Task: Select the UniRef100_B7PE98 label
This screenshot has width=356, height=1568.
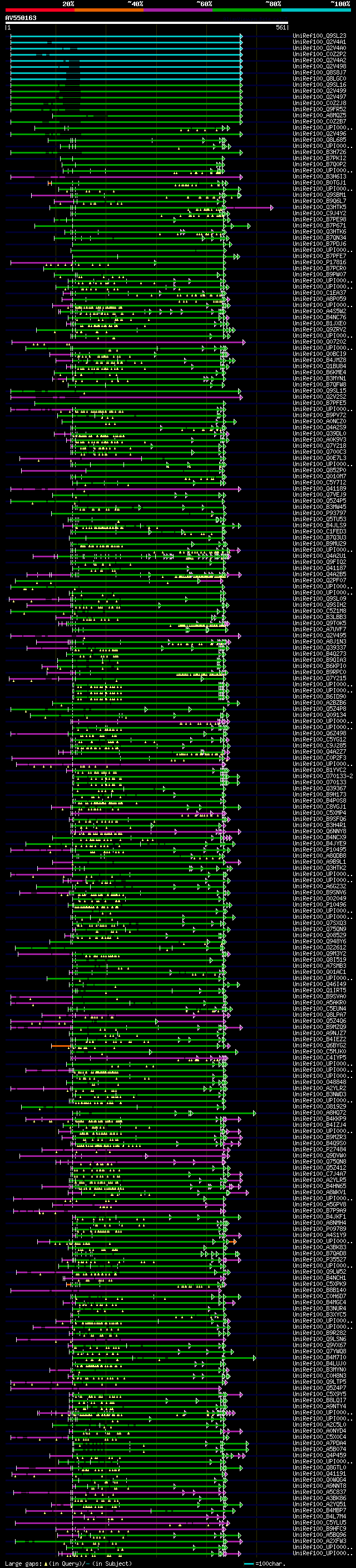Action: [319, 219]
